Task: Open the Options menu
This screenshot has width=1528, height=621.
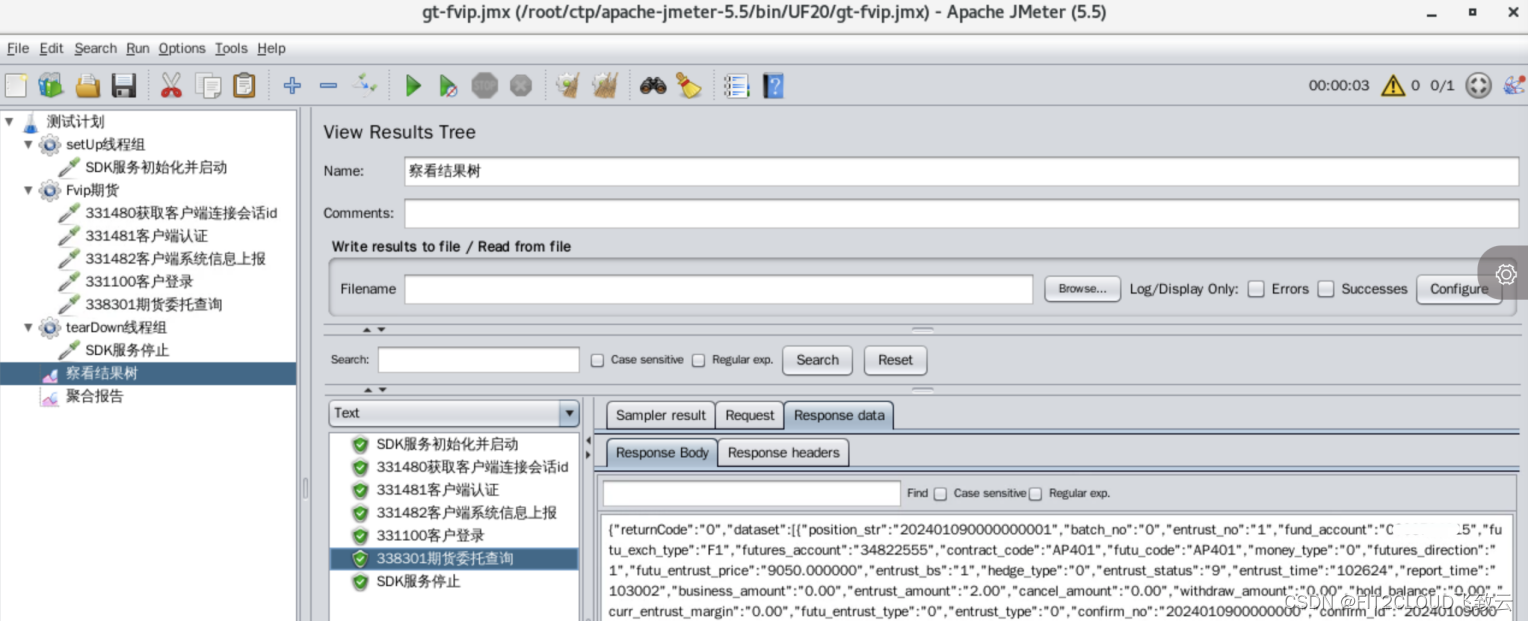Action: point(182,48)
